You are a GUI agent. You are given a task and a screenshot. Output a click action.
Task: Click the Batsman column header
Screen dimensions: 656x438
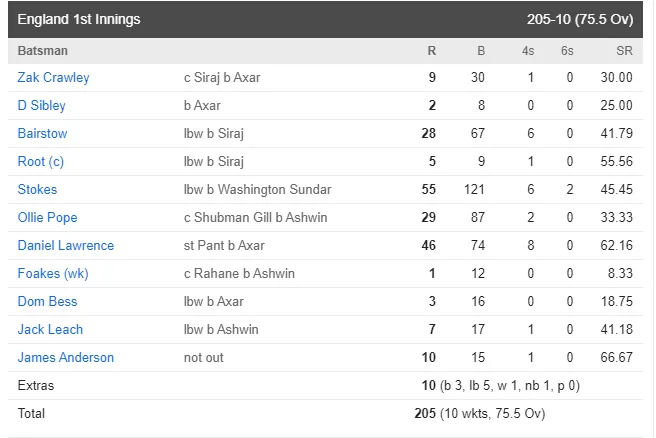click(42, 51)
